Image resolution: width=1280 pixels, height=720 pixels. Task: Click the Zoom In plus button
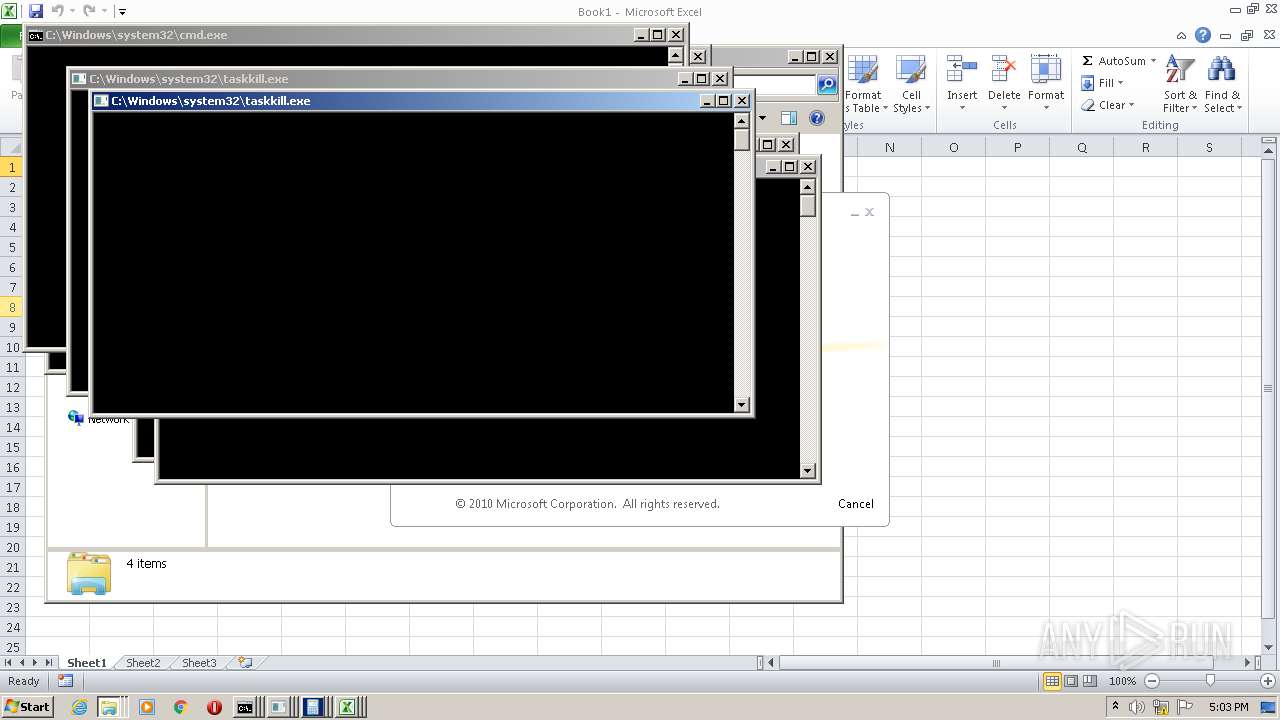[1267, 681]
